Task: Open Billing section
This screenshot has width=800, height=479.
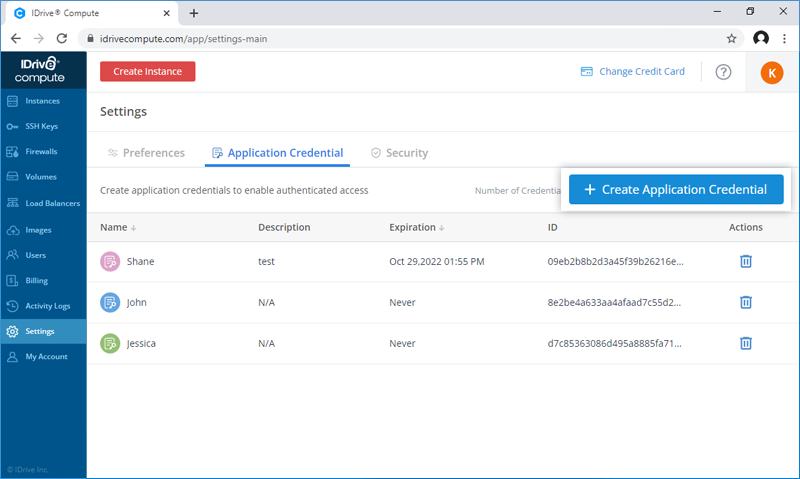Action: pyautogui.click(x=43, y=281)
